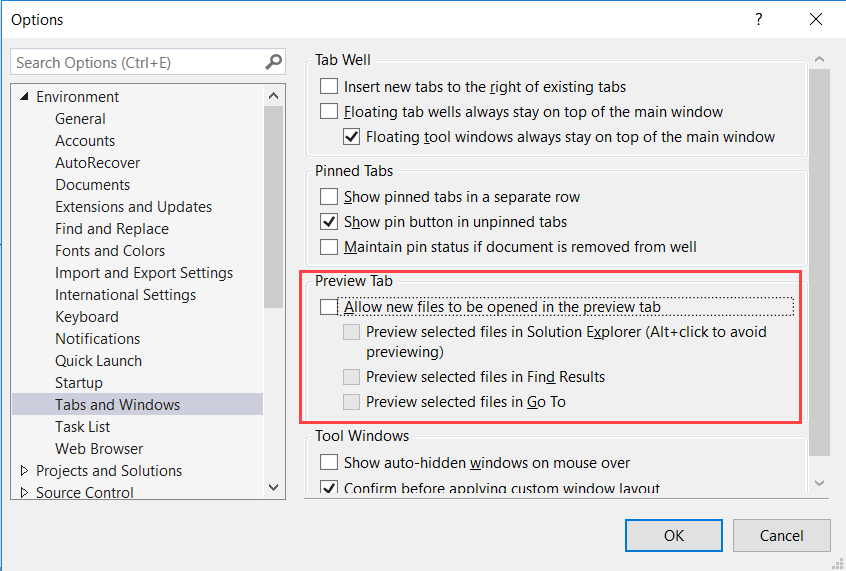Image resolution: width=846 pixels, height=571 pixels.
Task: Open the Keyboard options page
Action: point(87,317)
